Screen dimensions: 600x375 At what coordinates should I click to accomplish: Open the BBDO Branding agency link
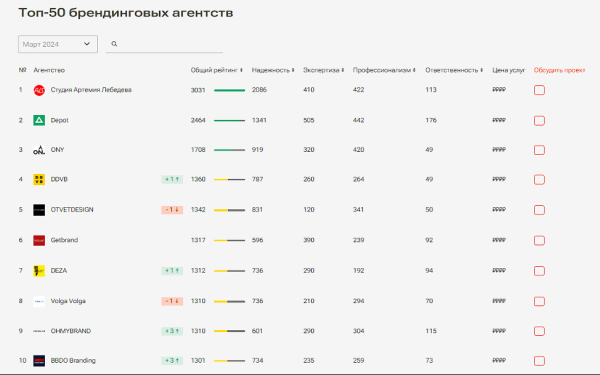click(x=73, y=360)
